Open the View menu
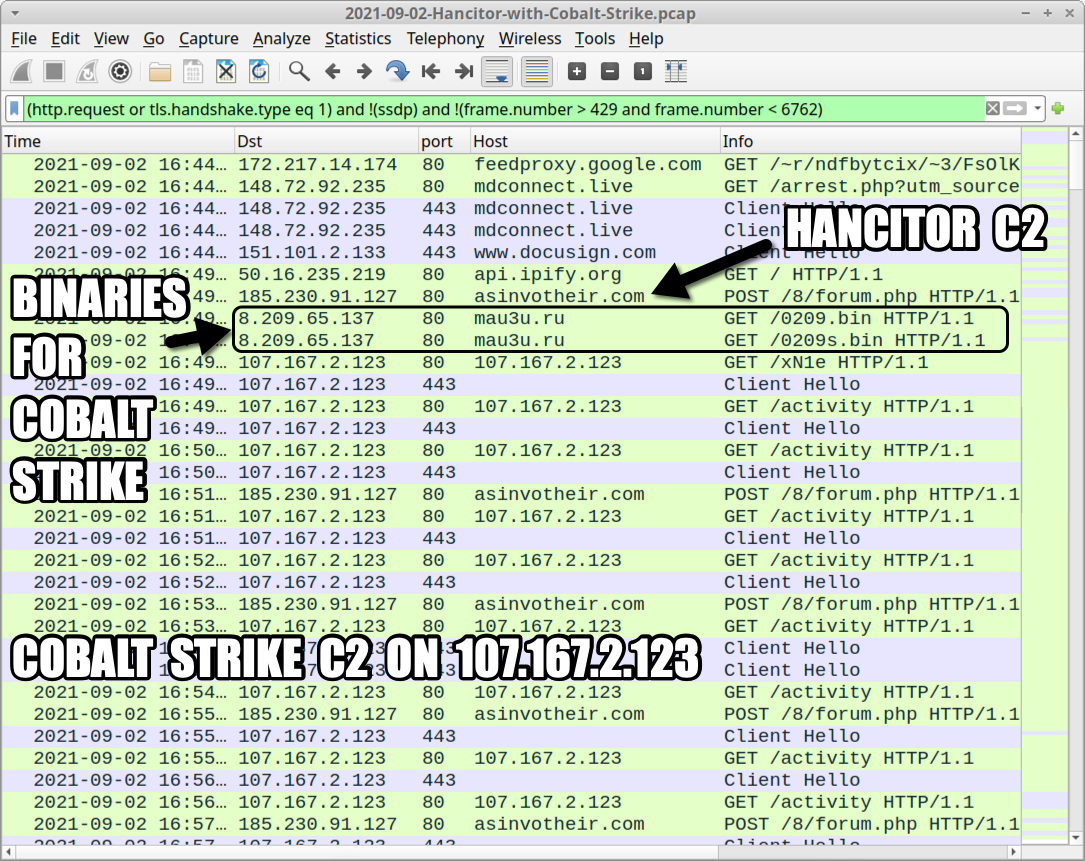The width and height of the screenshot is (1085, 861). [x=111, y=39]
